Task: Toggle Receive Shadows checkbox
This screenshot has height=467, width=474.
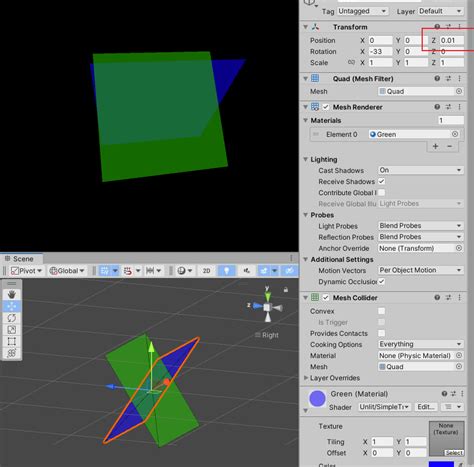Action: pos(382,181)
